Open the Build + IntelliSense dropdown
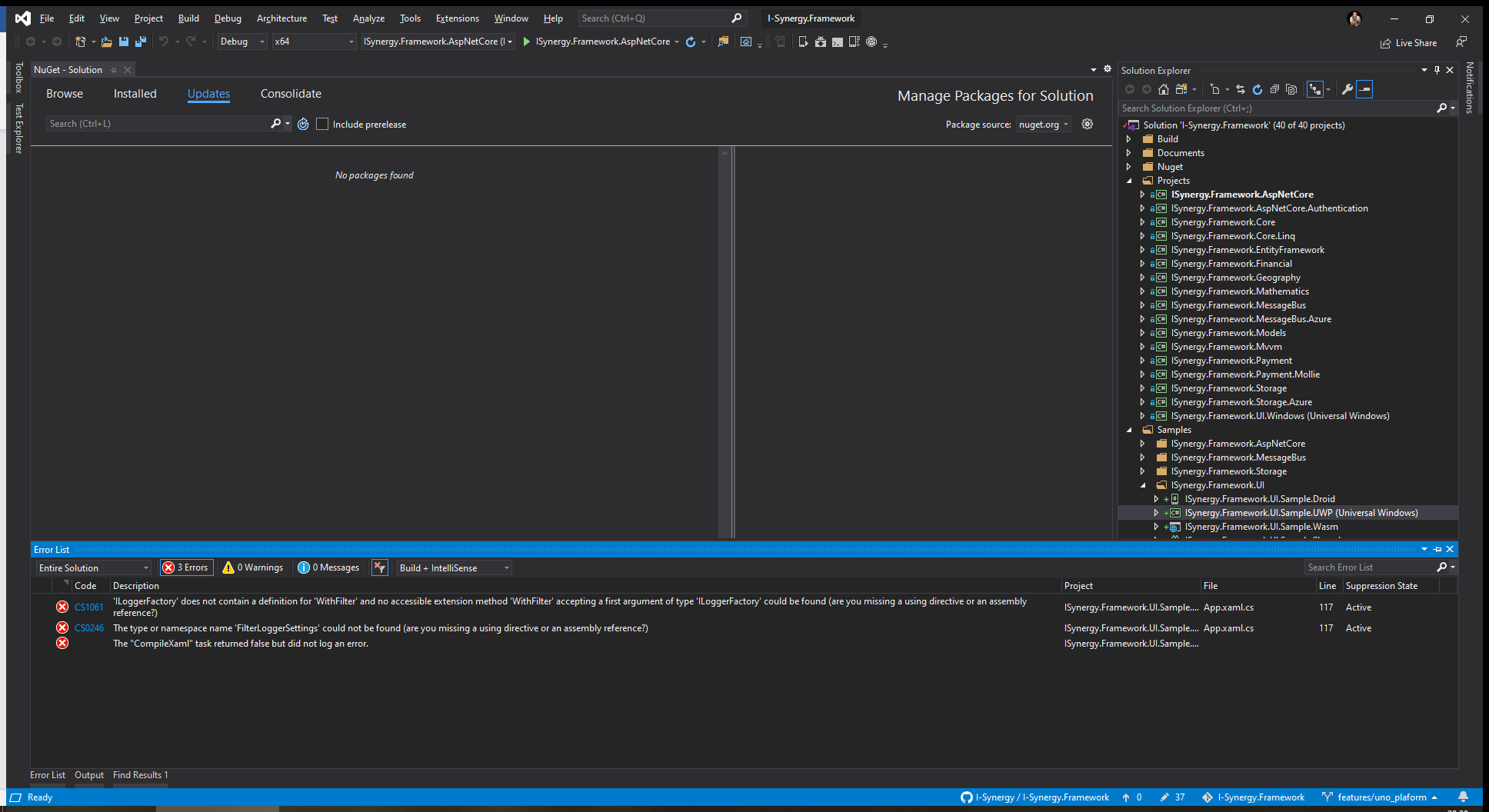1489x812 pixels. coord(454,567)
